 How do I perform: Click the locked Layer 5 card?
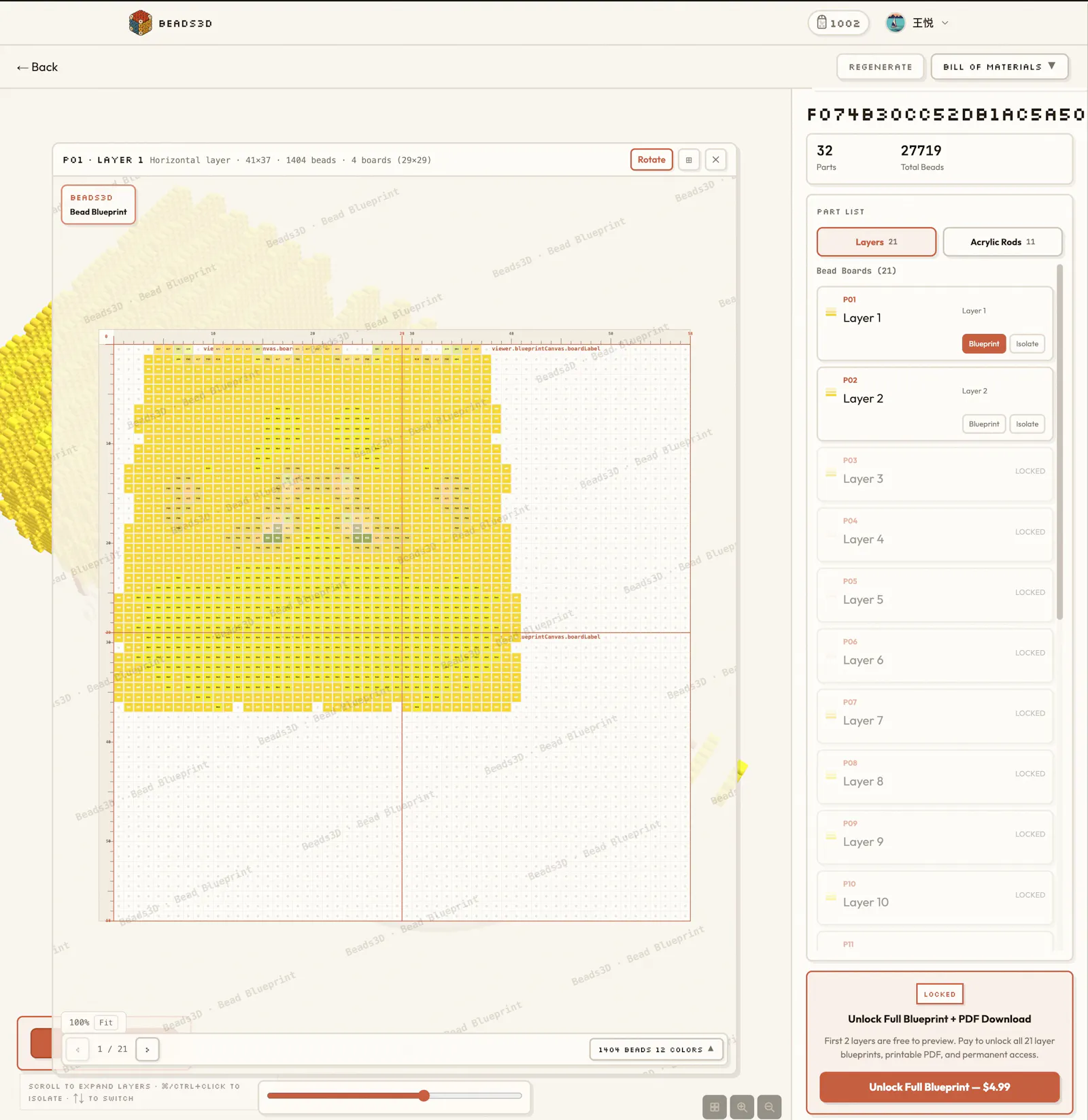(x=935, y=595)
